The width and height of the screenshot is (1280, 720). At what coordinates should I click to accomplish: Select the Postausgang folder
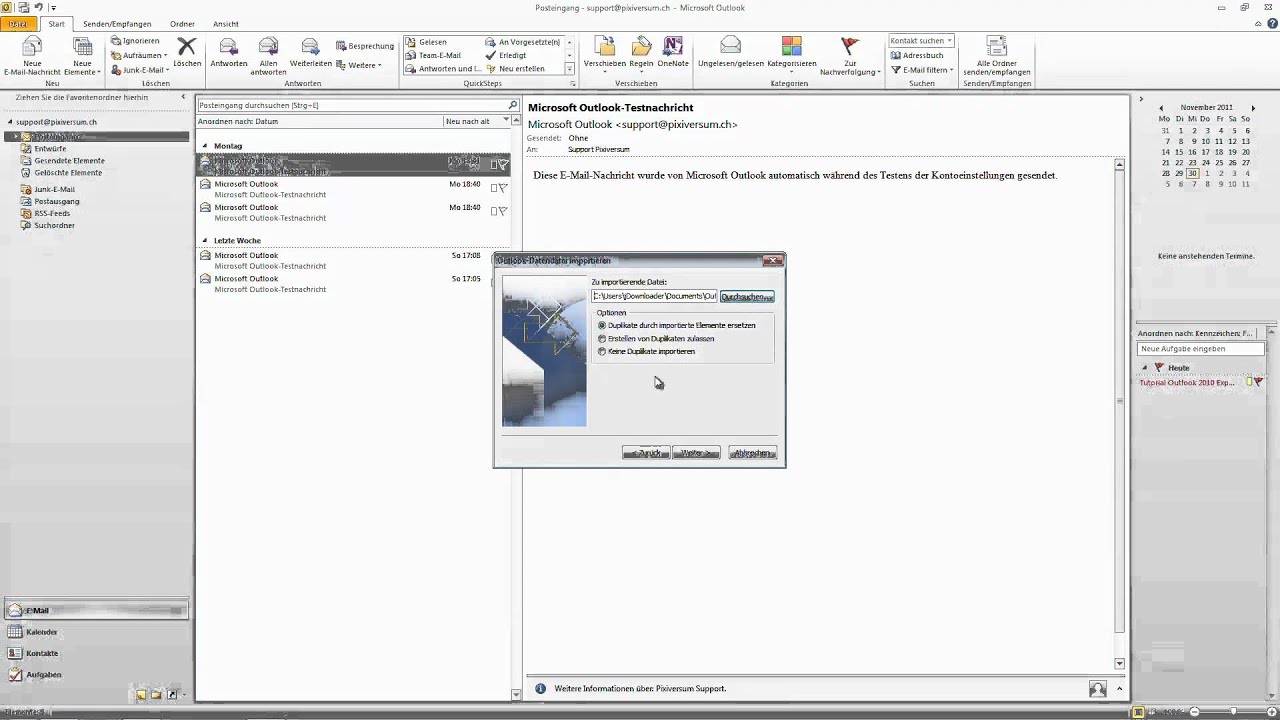(x=57, y=201)
